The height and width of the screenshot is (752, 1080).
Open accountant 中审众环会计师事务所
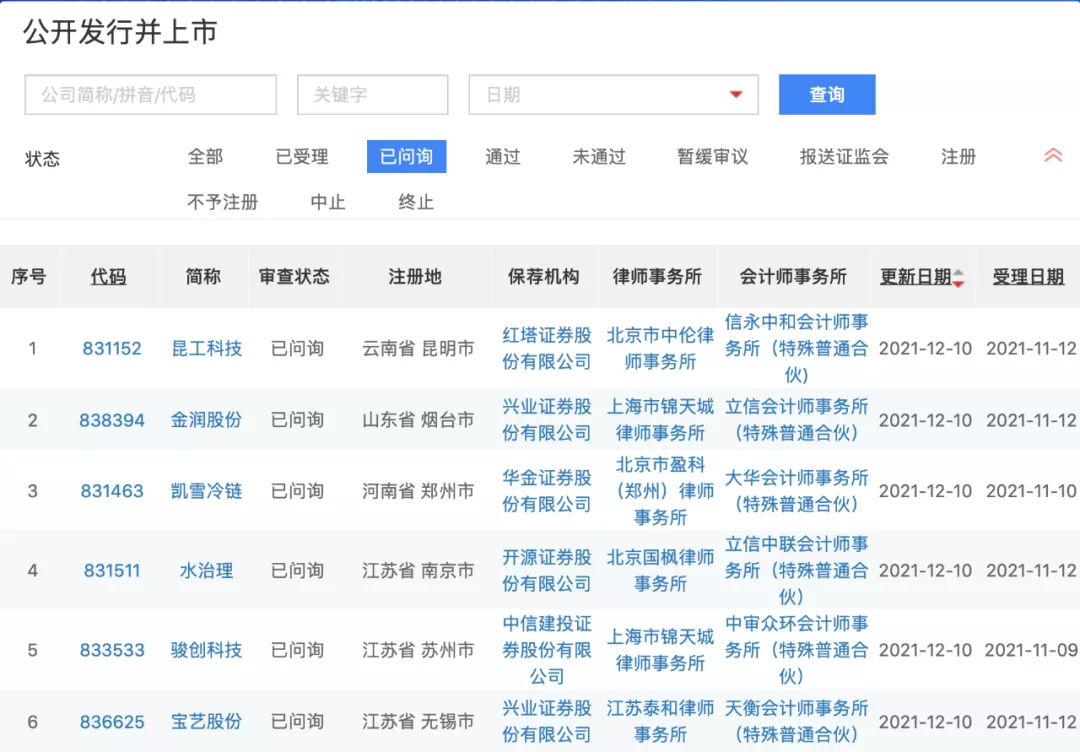tap(796, 650)
